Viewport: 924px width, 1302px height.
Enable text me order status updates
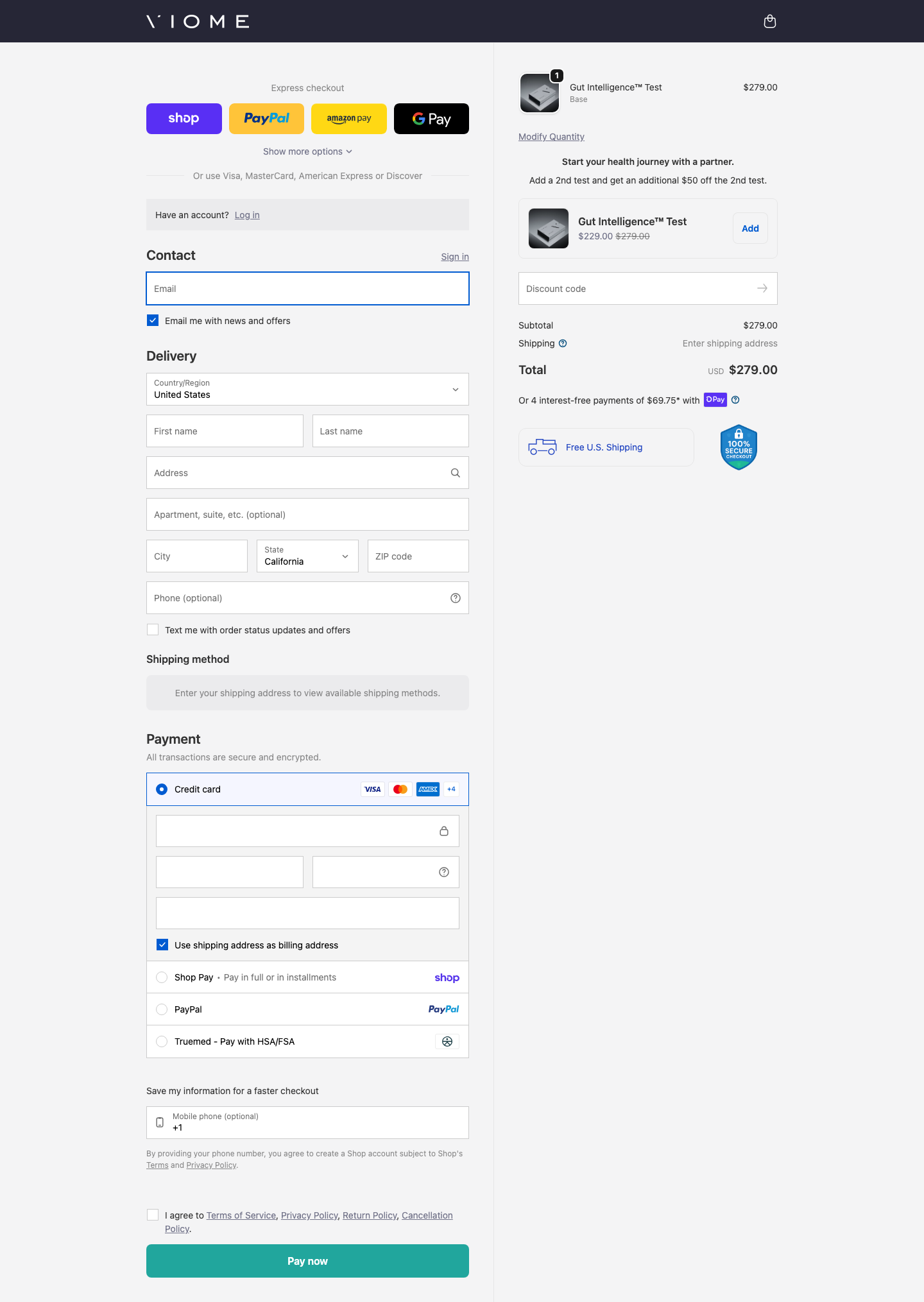153,630
